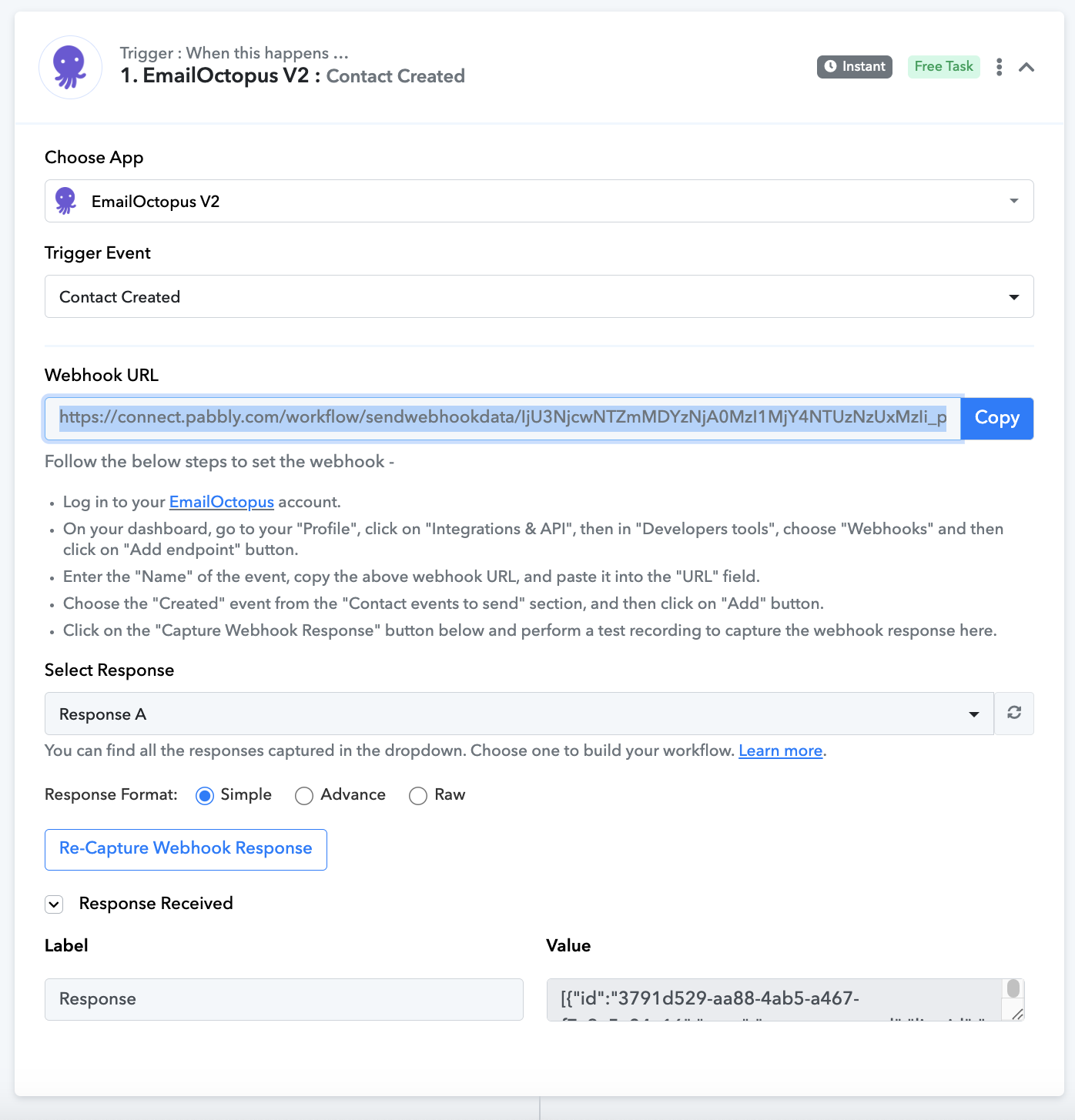
Task: Click the resize handle on the Value box
Action: 1016,1014
